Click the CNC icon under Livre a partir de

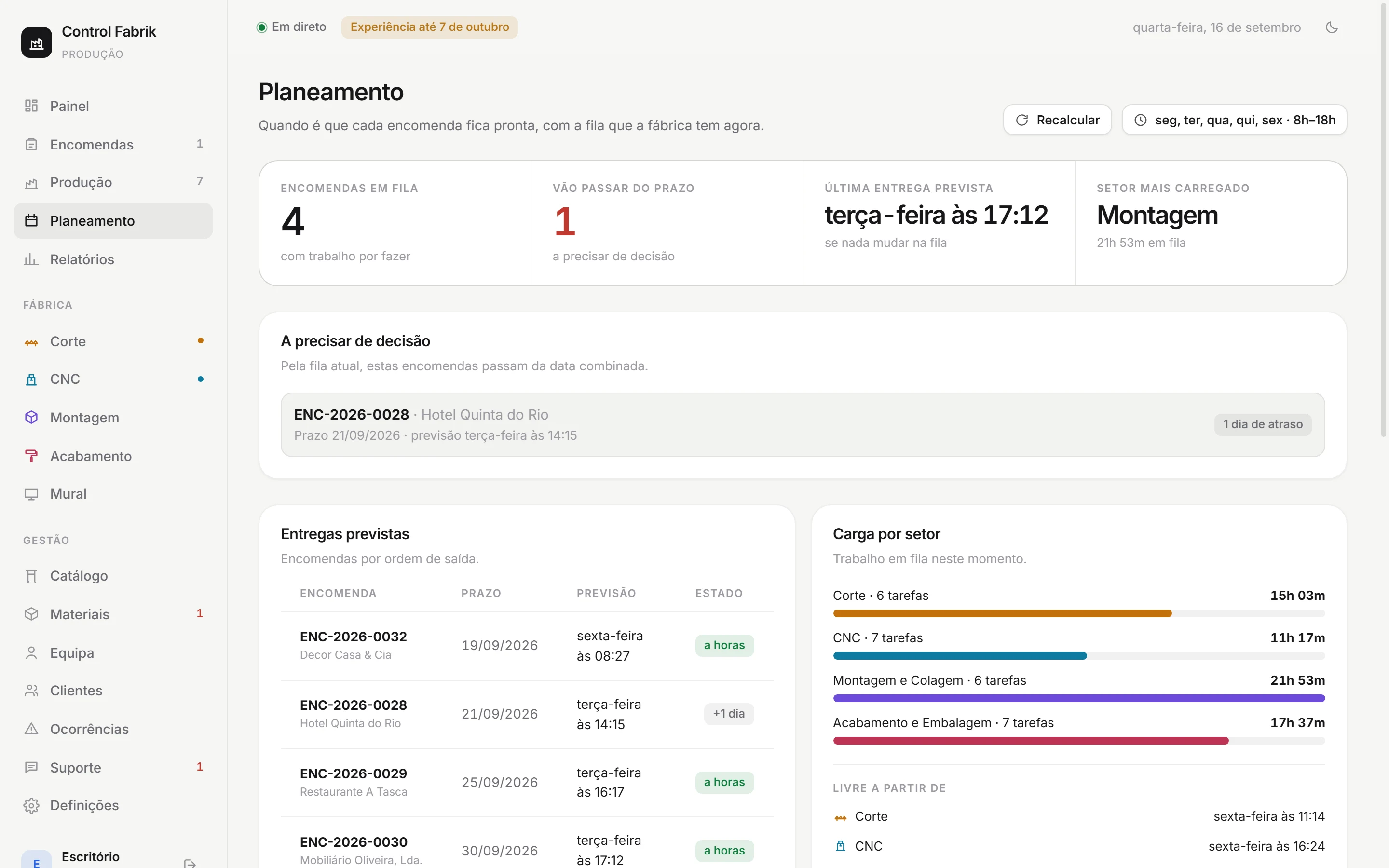tap(840, 846)
